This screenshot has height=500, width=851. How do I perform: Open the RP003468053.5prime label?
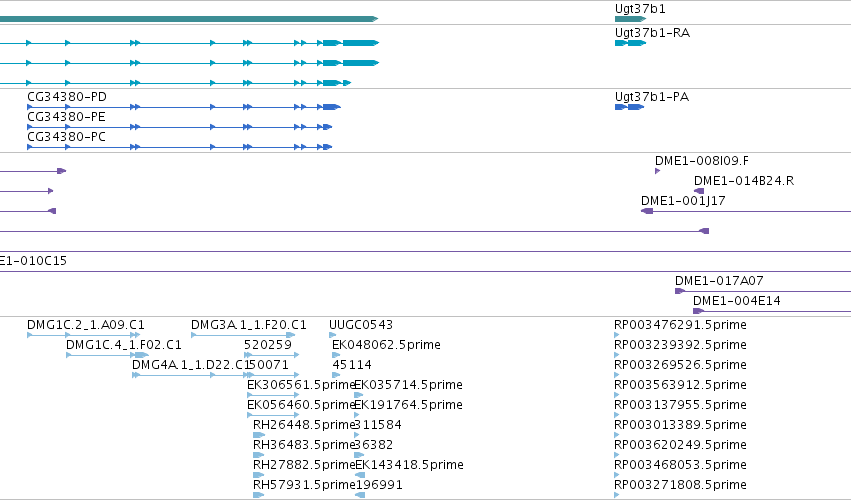pyautogui.click(x=680, y=465)
